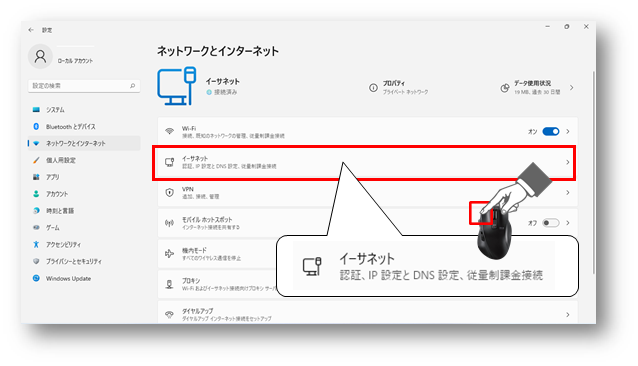Click the ゲーム controller icon
Image resolution: width=638 pixels, height=366 pixels.
point(36,228)
